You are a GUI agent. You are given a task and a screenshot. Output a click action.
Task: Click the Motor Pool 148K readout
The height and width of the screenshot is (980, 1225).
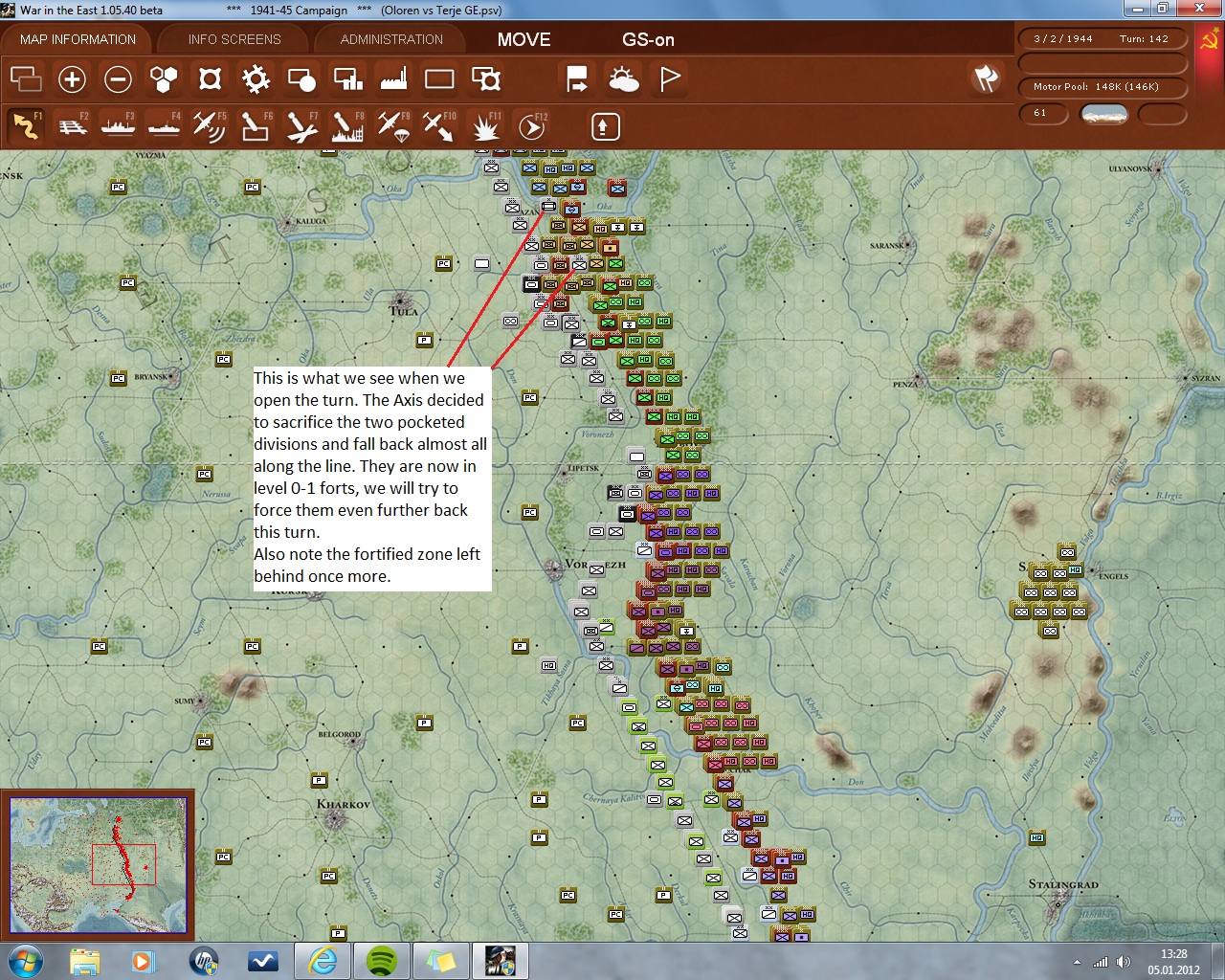point(1103,87)
